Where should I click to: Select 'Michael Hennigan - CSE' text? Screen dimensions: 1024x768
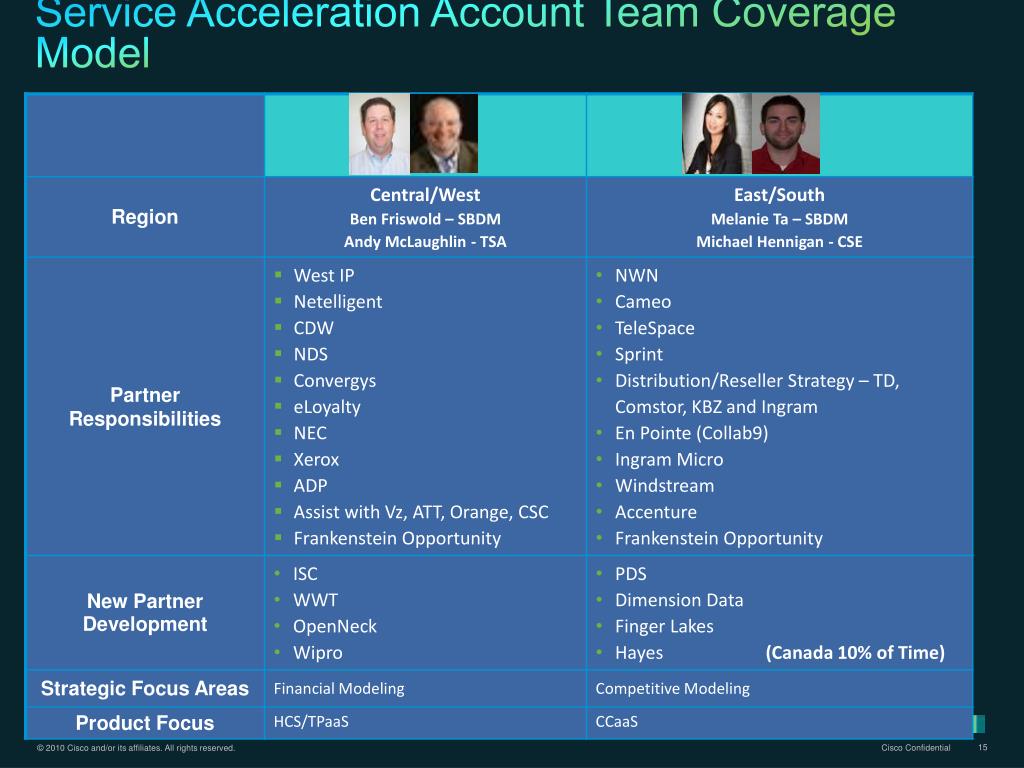779,242
